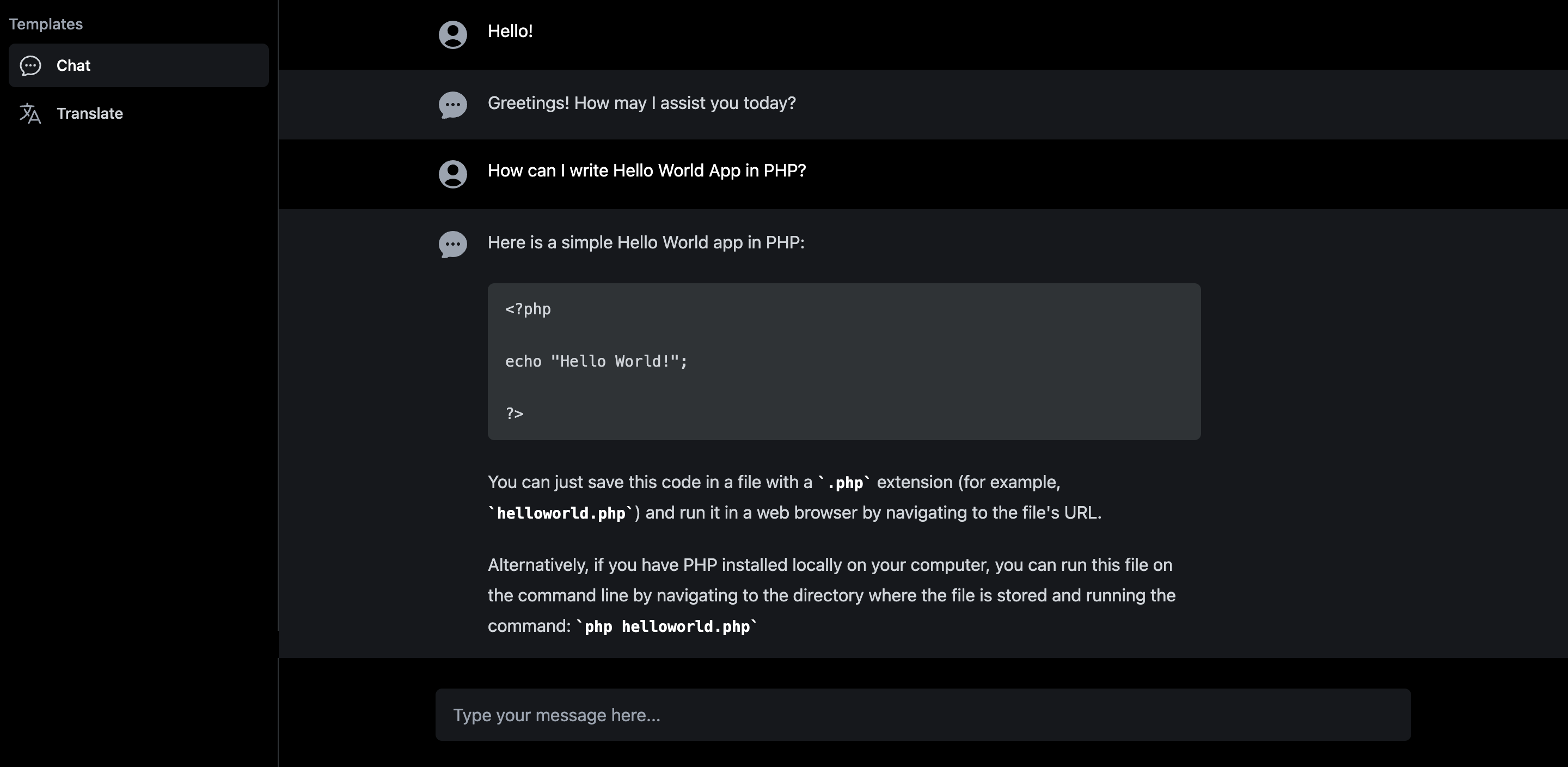Click the "How can I write Hello World" message
The width and height of the screenshot is (1568, 767).
646,171
